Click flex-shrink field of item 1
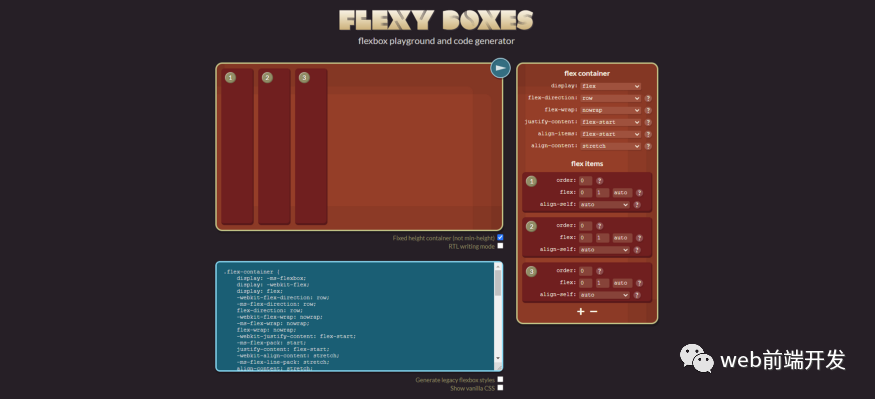 point(602,193)
